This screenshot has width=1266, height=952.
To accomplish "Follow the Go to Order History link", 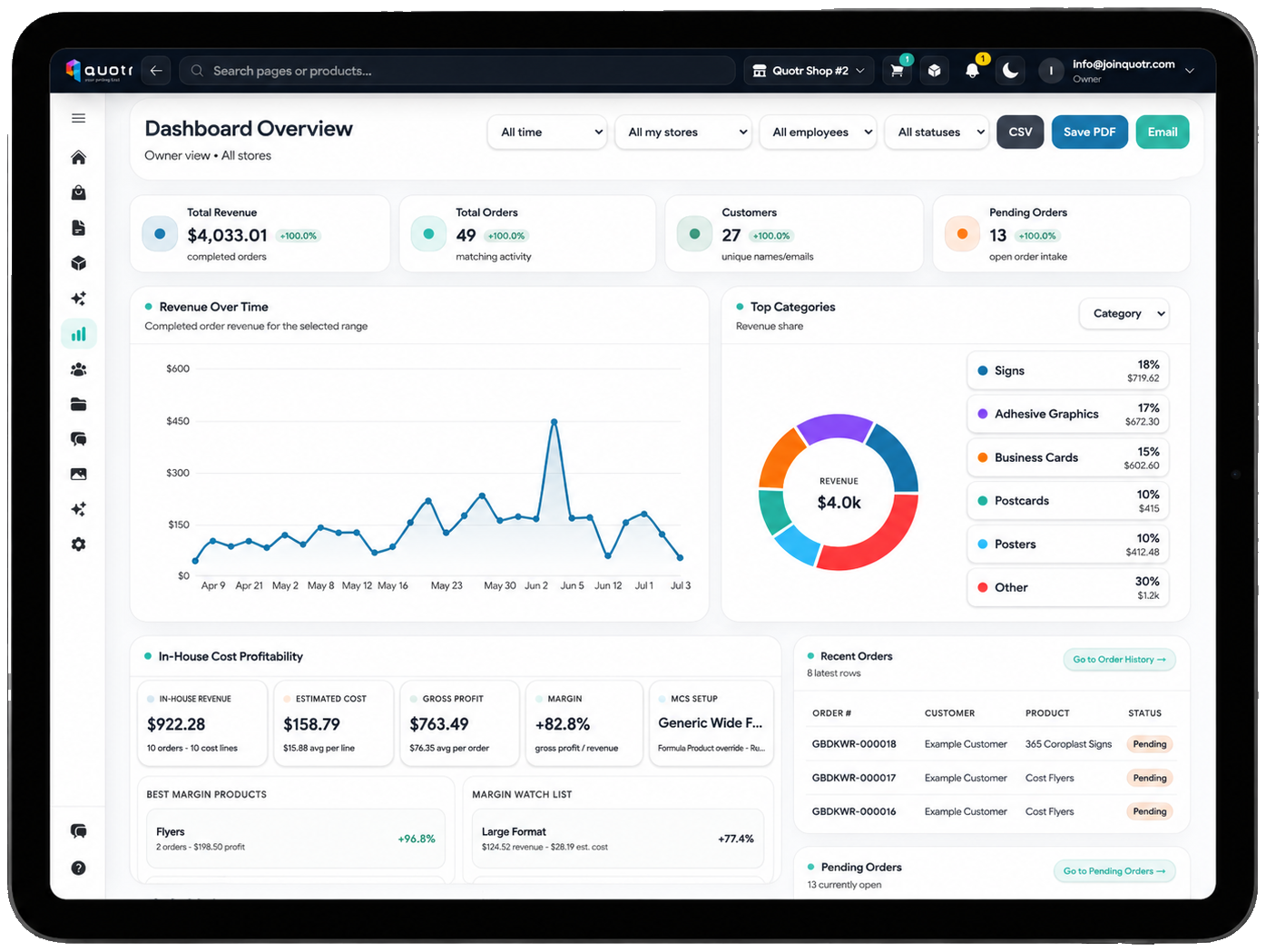I will point(1119,660).
